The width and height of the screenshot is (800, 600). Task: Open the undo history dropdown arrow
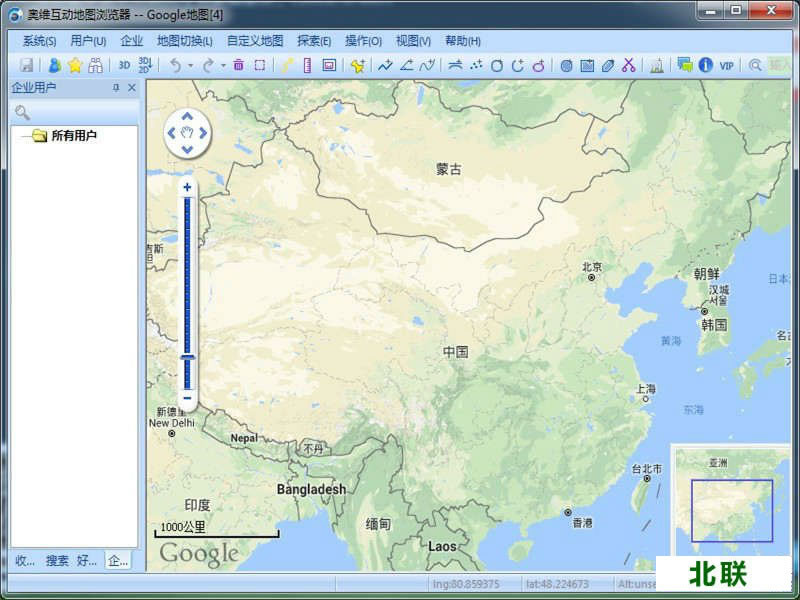(190, 66)
